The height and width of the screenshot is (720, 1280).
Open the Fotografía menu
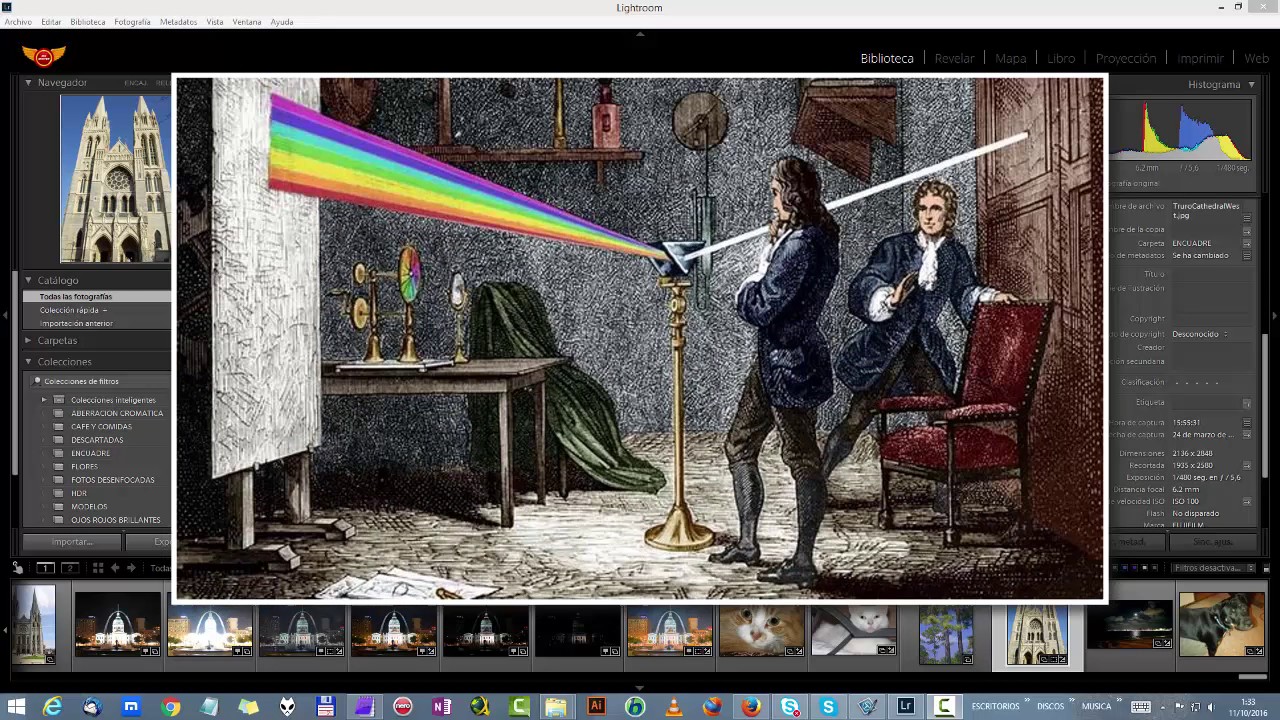(132, 22)
